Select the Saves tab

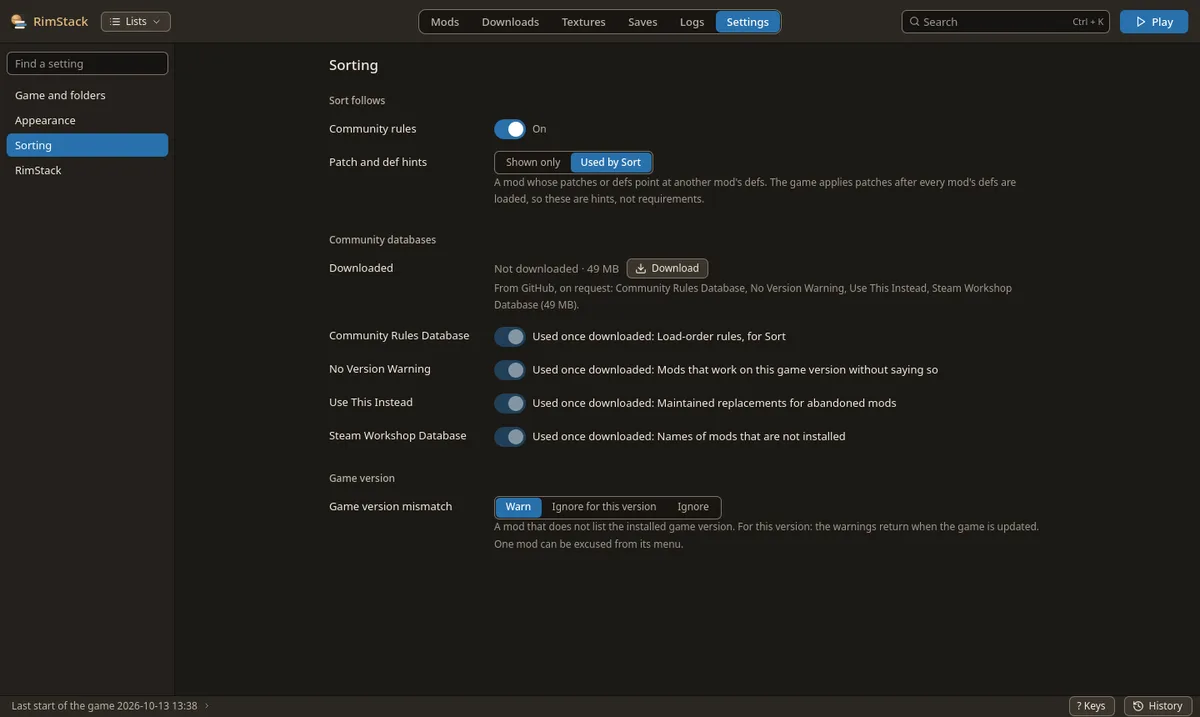point(642,22)
